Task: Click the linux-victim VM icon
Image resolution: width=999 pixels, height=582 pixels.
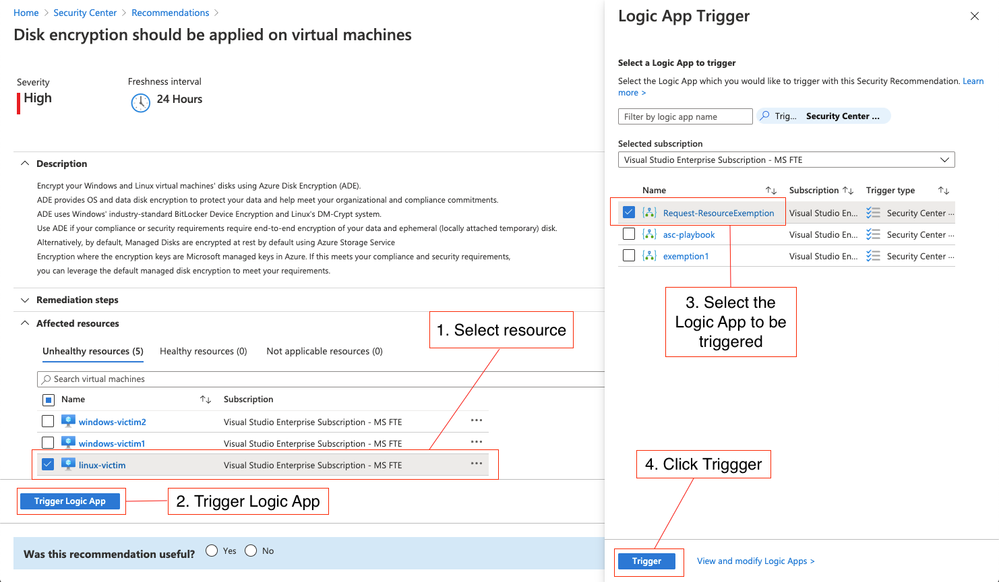Action: pos(68,464)
